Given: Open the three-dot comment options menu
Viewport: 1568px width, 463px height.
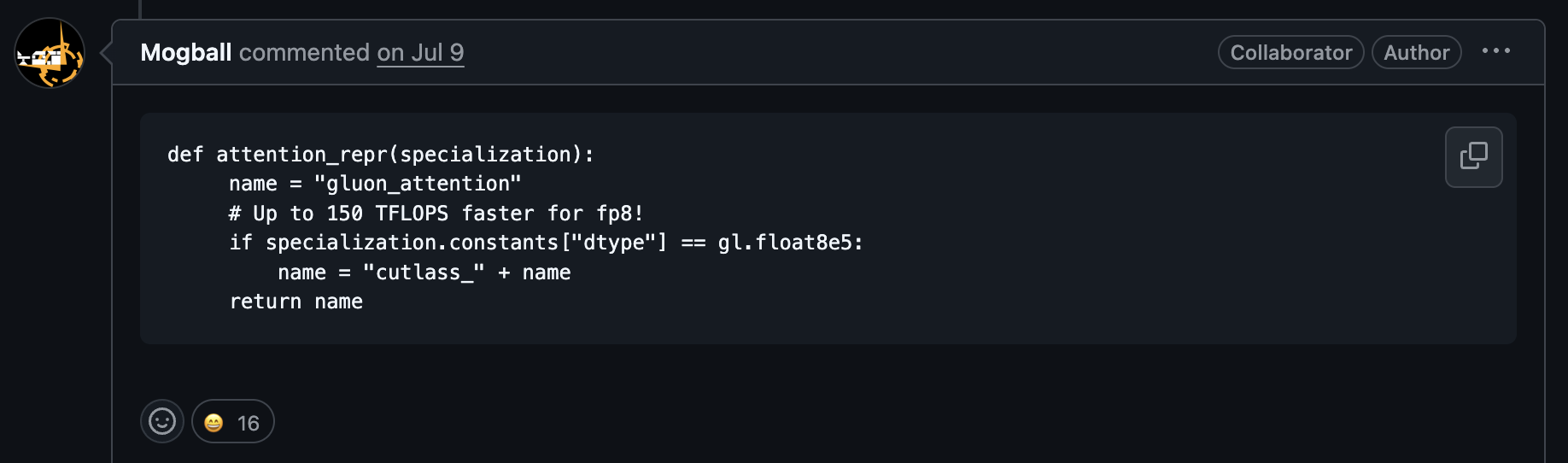Looking at the screenshot, I should [1495, 51].
